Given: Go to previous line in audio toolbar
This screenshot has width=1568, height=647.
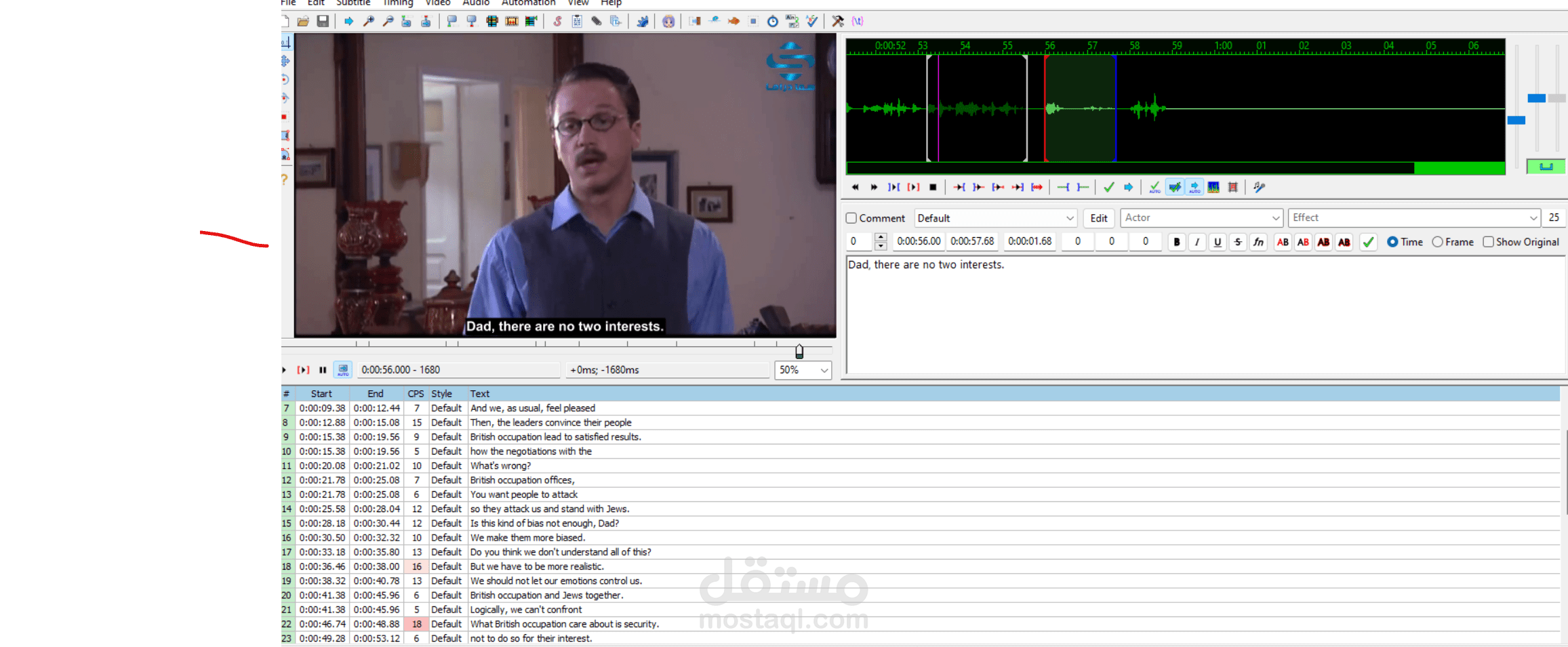Looking at the screenshot, I should tap(855, 188).
